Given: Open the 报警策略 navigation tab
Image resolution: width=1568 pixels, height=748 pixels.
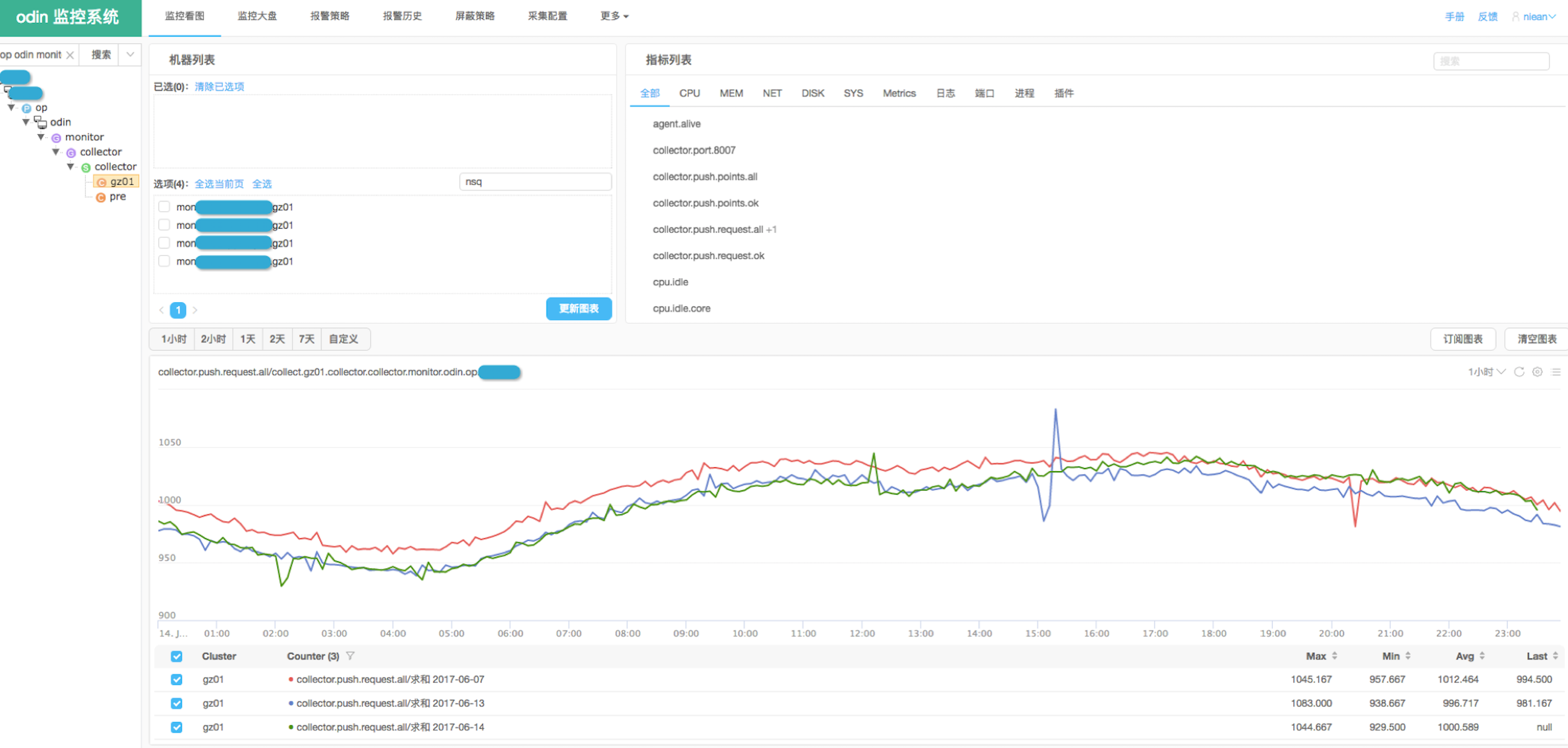Looking at the screenshot, I should pos(330,16).
